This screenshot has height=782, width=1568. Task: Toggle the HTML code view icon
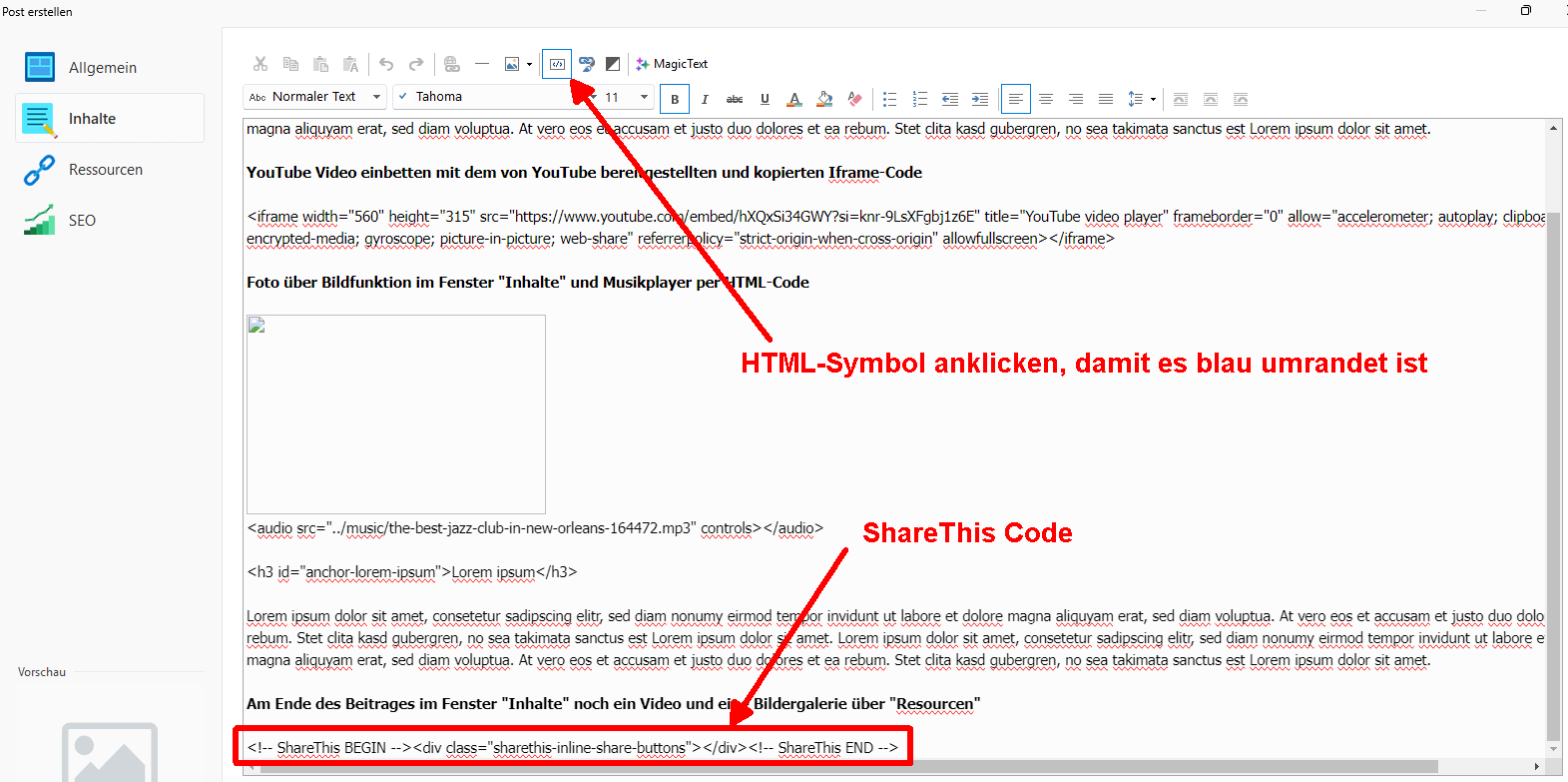coord(557,64)
